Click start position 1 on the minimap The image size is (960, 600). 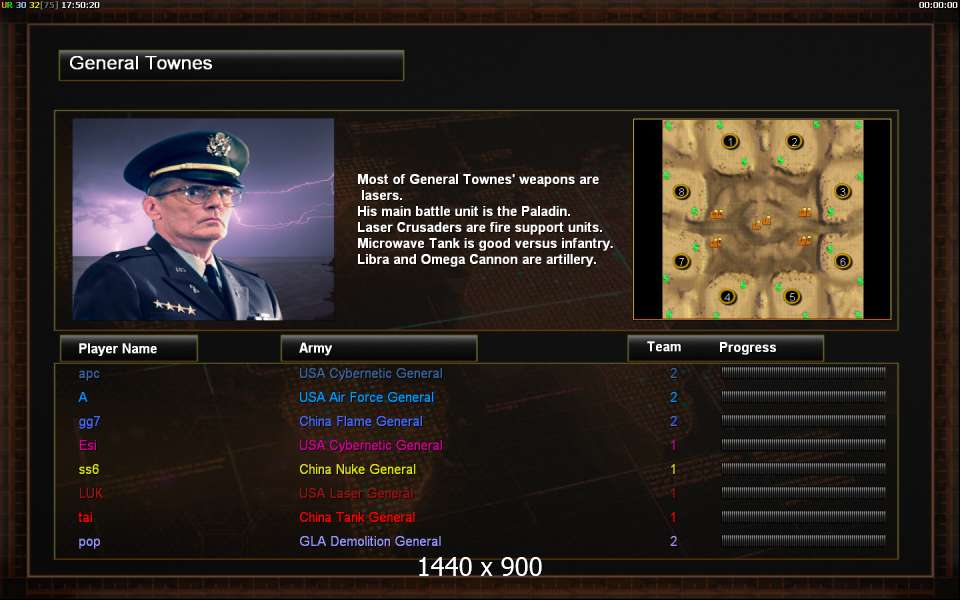730,141
